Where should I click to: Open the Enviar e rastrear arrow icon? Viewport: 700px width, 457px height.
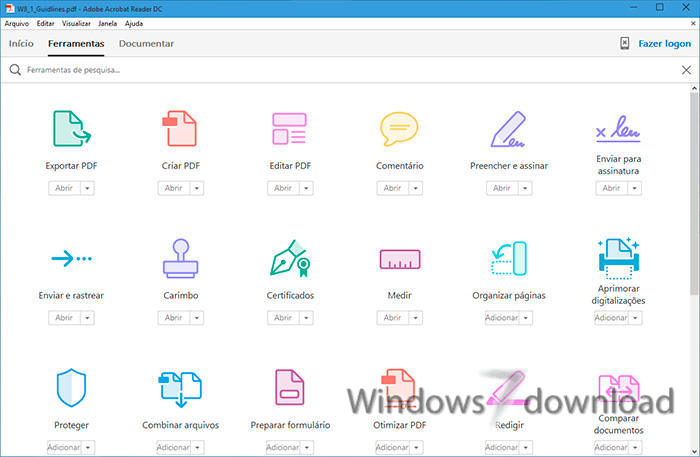click(x=71, y=258)
